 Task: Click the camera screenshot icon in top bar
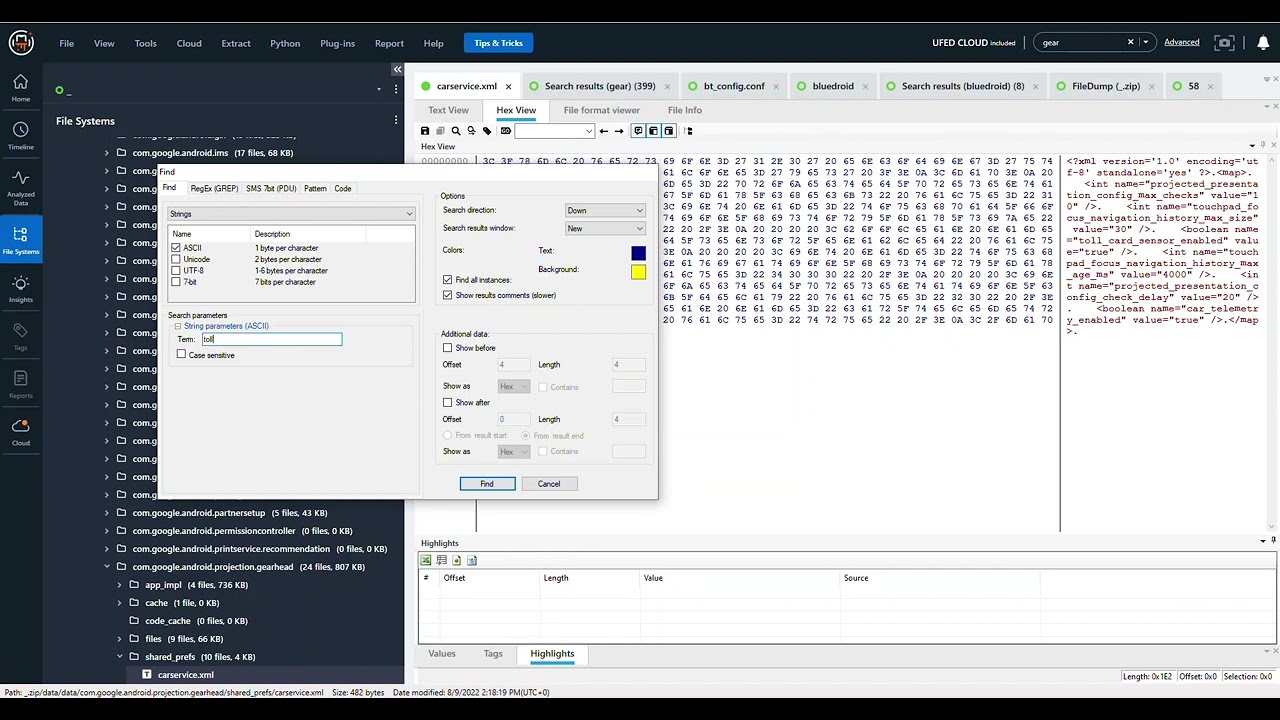[x=1224, y=43]
